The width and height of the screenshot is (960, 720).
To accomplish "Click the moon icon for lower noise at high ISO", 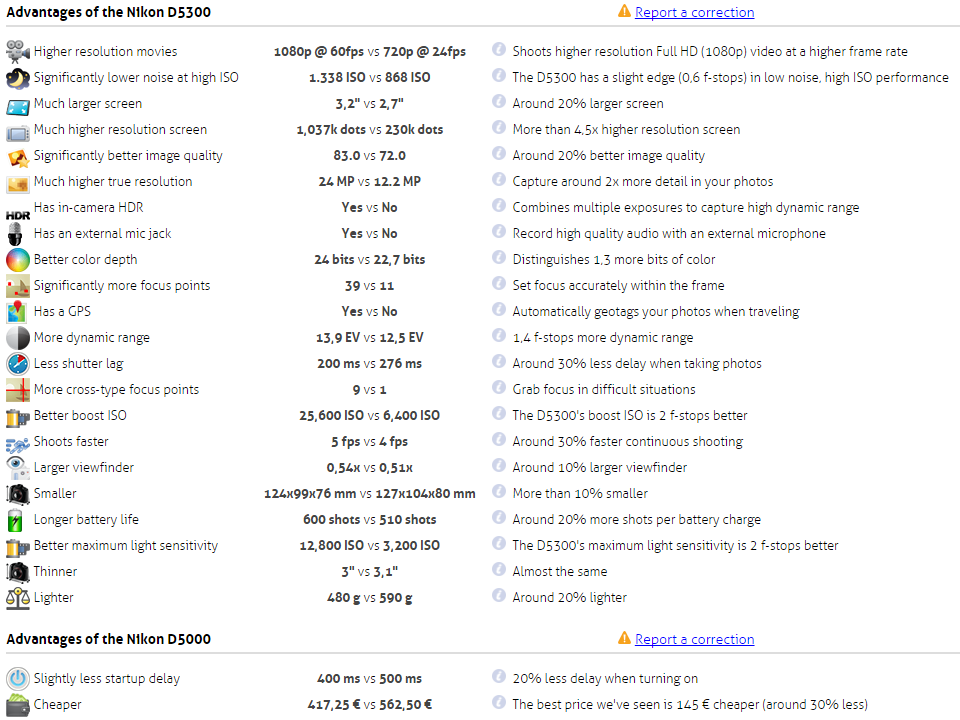I will click(x=18, y=78).
